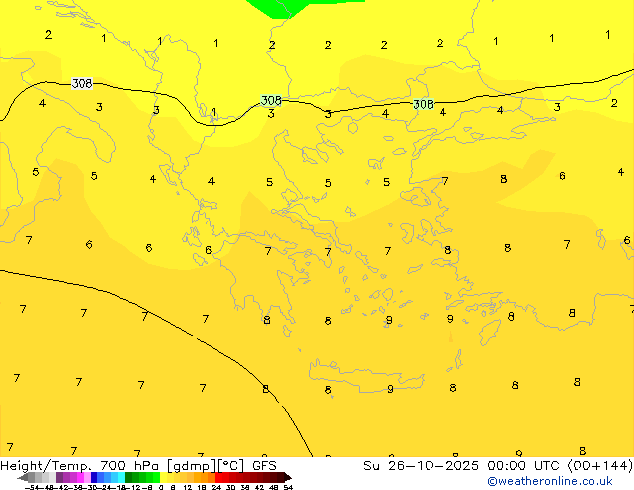This screenshot has width=634, height=490.
Task: Click the Height/Temp. 700 hPa title text
Action: (x=80, y=465)
